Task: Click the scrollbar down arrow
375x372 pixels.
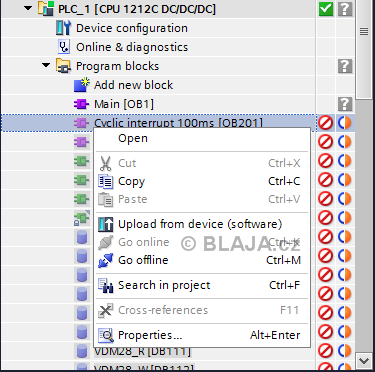Action: click(x=364, y=361)
